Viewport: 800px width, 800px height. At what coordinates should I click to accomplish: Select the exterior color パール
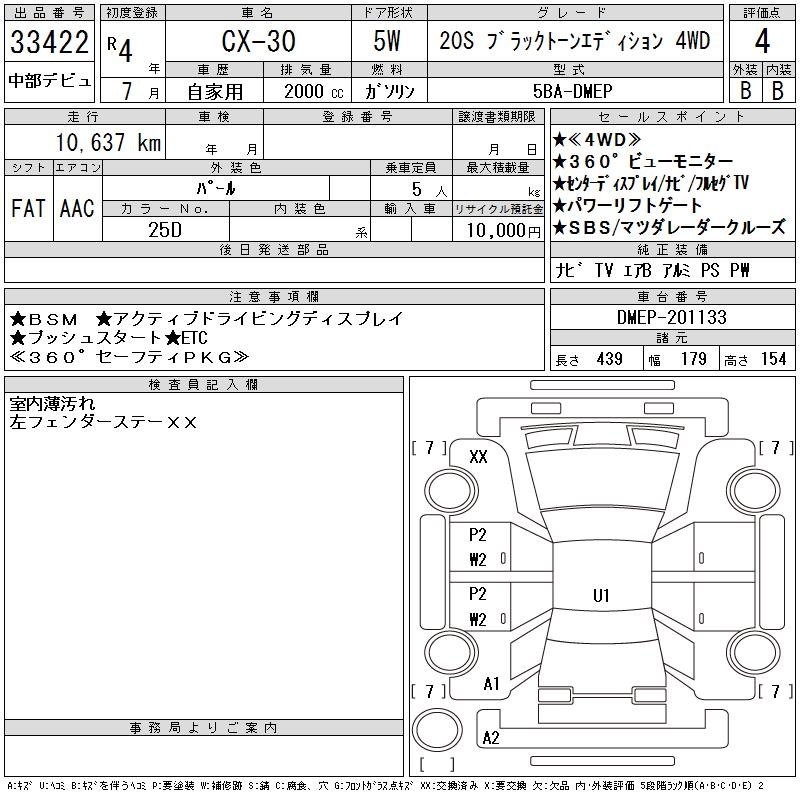pos(216,188)
